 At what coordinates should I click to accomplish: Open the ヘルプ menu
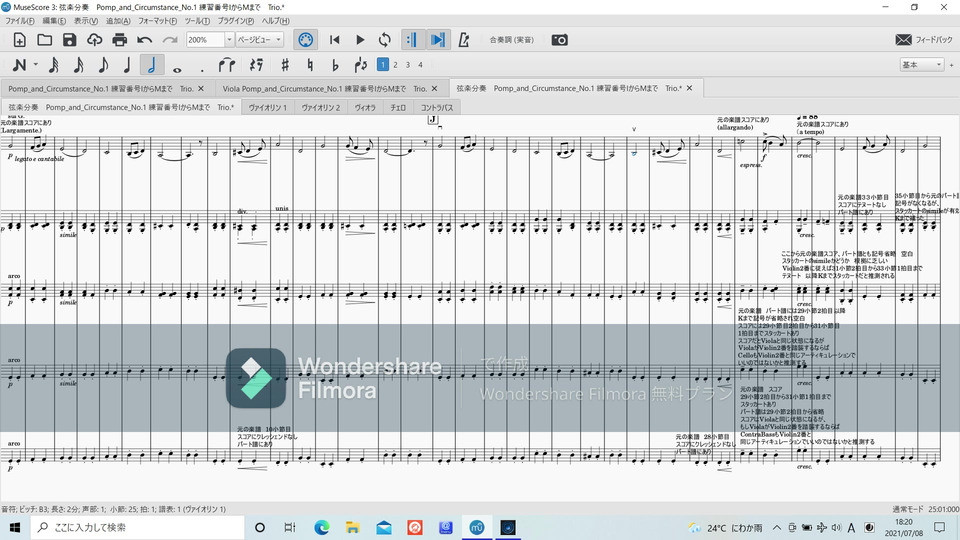(276, 21)
